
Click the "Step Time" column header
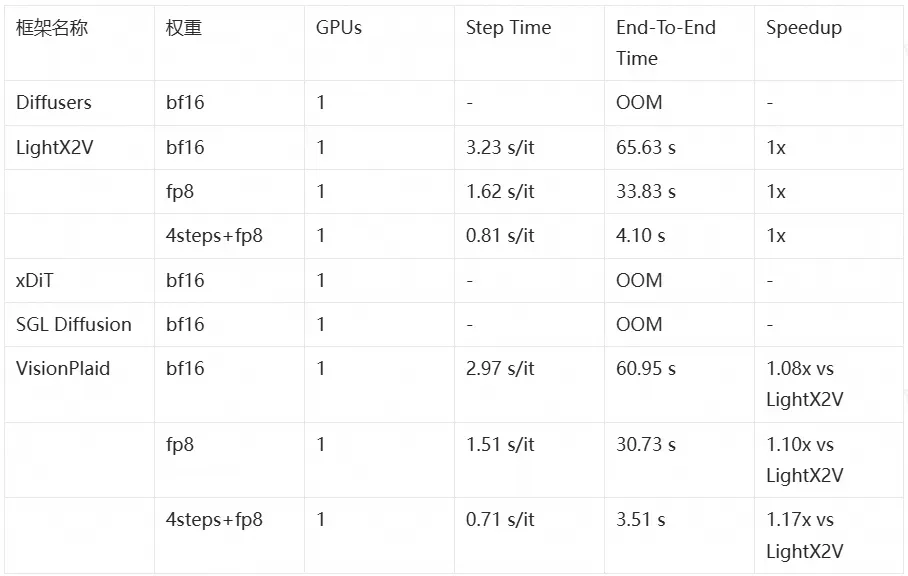pos(508,28)
